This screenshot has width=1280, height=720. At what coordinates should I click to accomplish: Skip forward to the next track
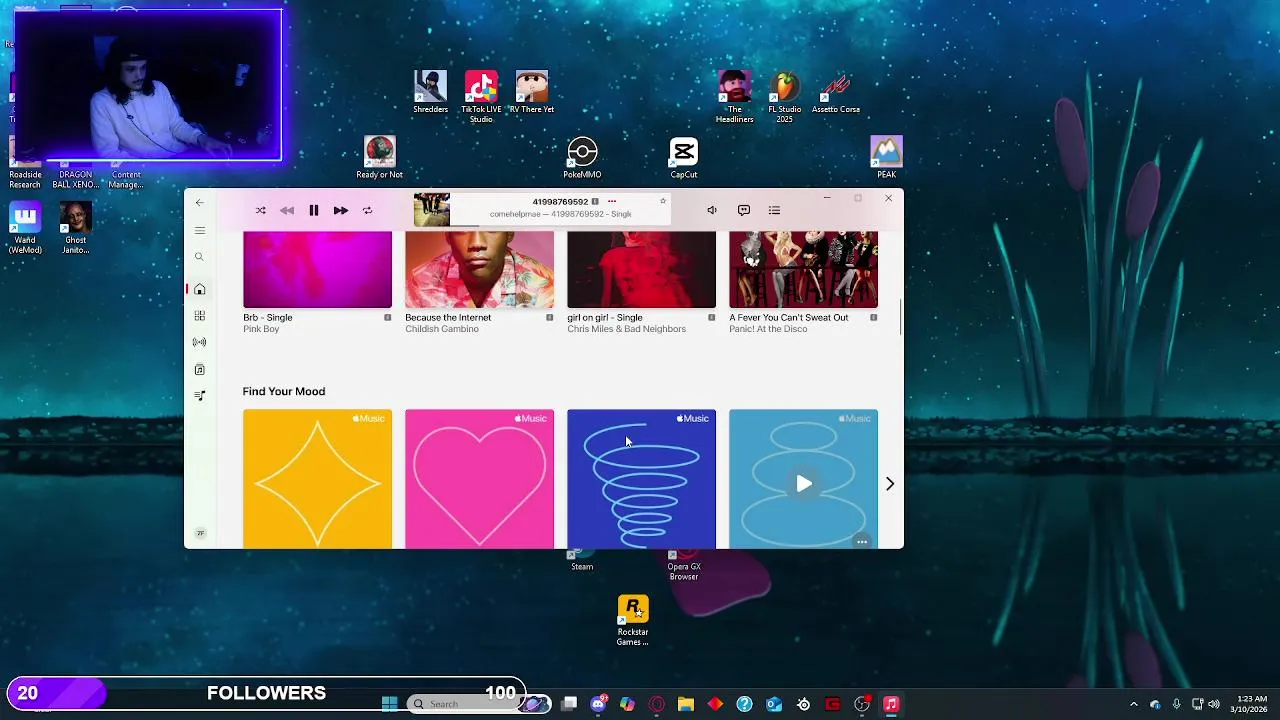point(340,211)
